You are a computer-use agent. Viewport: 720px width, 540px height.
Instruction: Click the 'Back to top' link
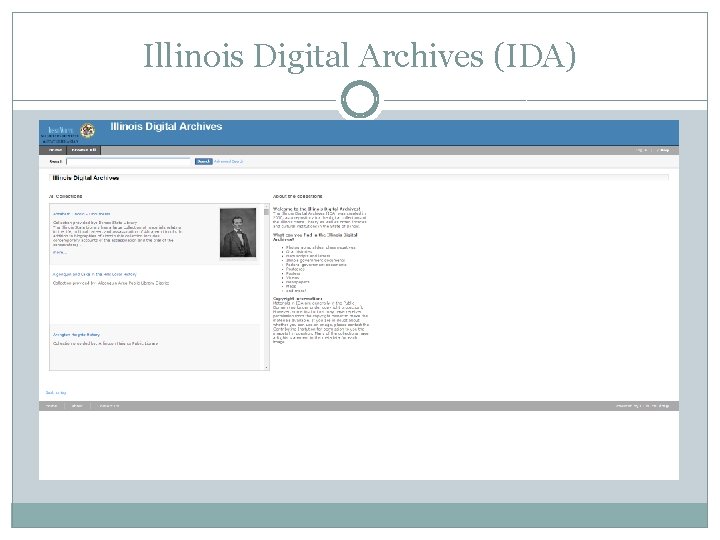pos(56,393)
